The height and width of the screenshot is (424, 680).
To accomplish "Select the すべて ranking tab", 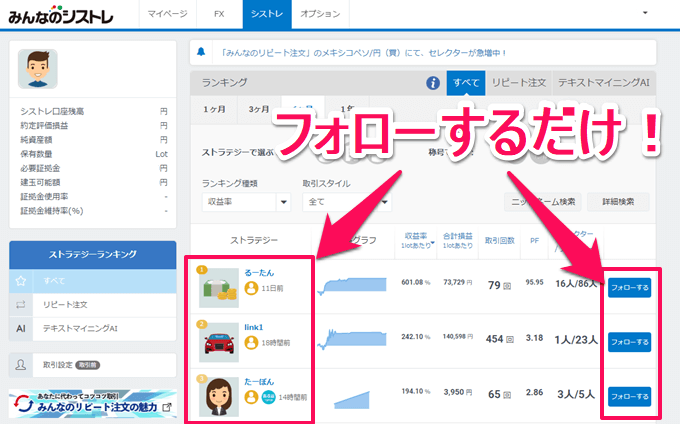I will 466,83.
